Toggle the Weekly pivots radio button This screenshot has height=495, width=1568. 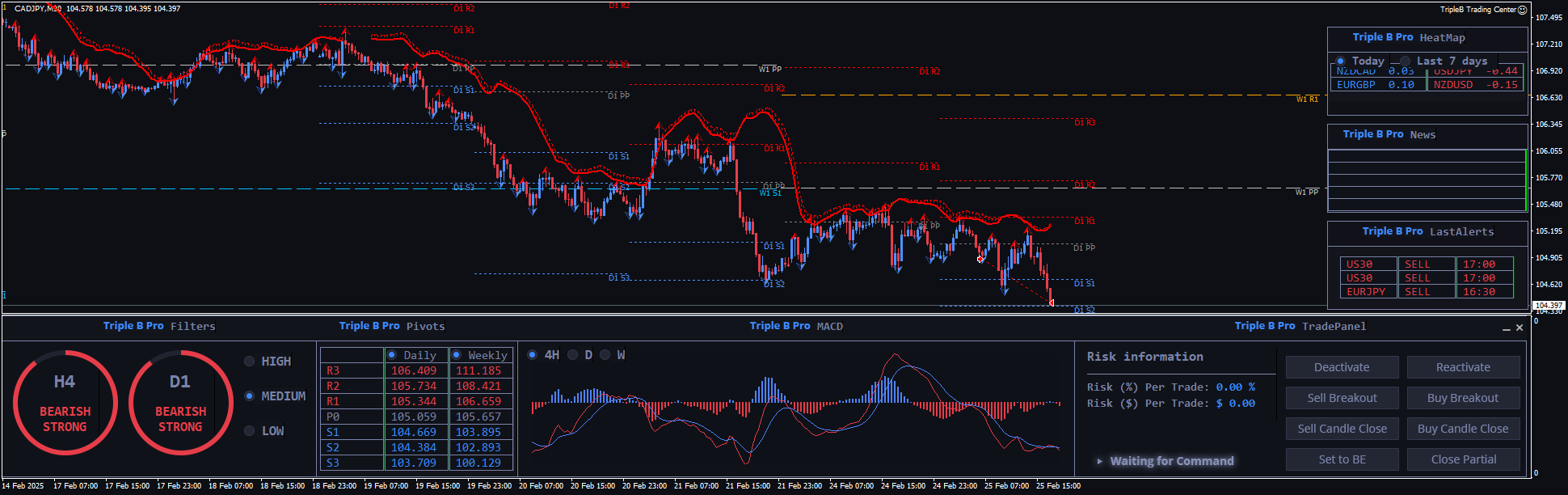[x=457, y=355]
